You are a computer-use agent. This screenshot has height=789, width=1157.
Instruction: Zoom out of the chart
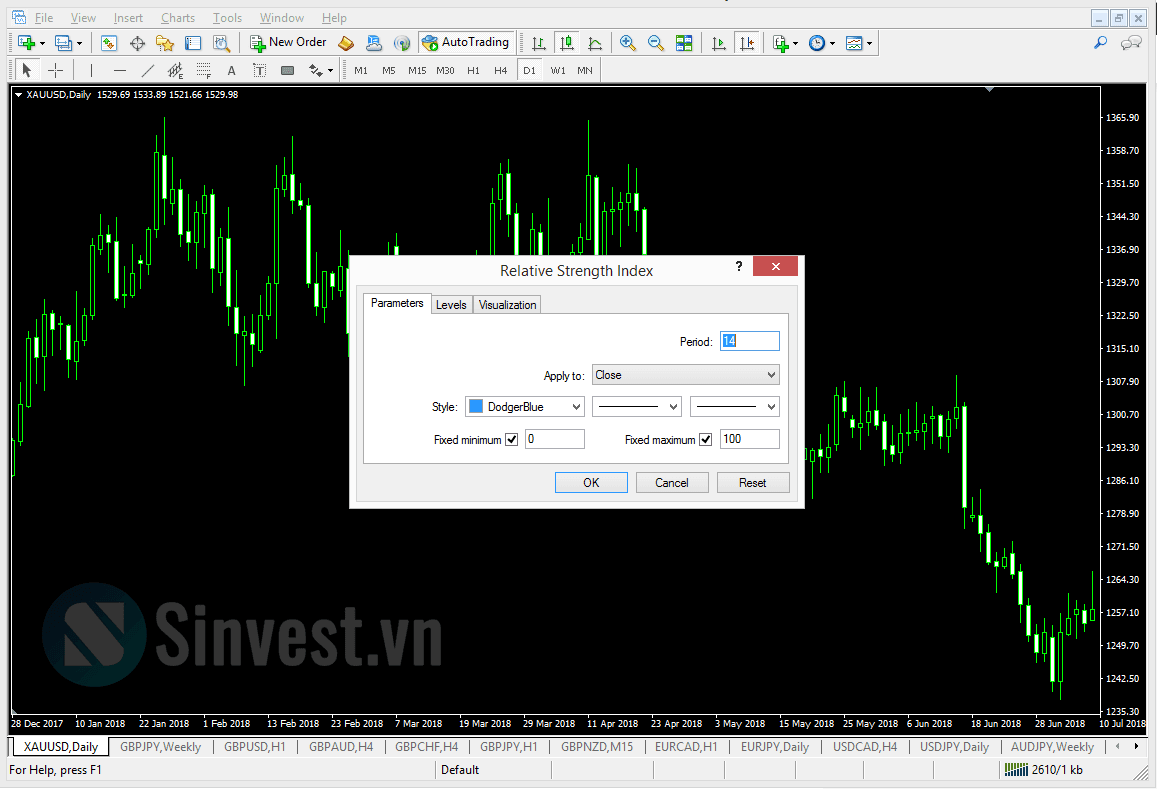656,44
